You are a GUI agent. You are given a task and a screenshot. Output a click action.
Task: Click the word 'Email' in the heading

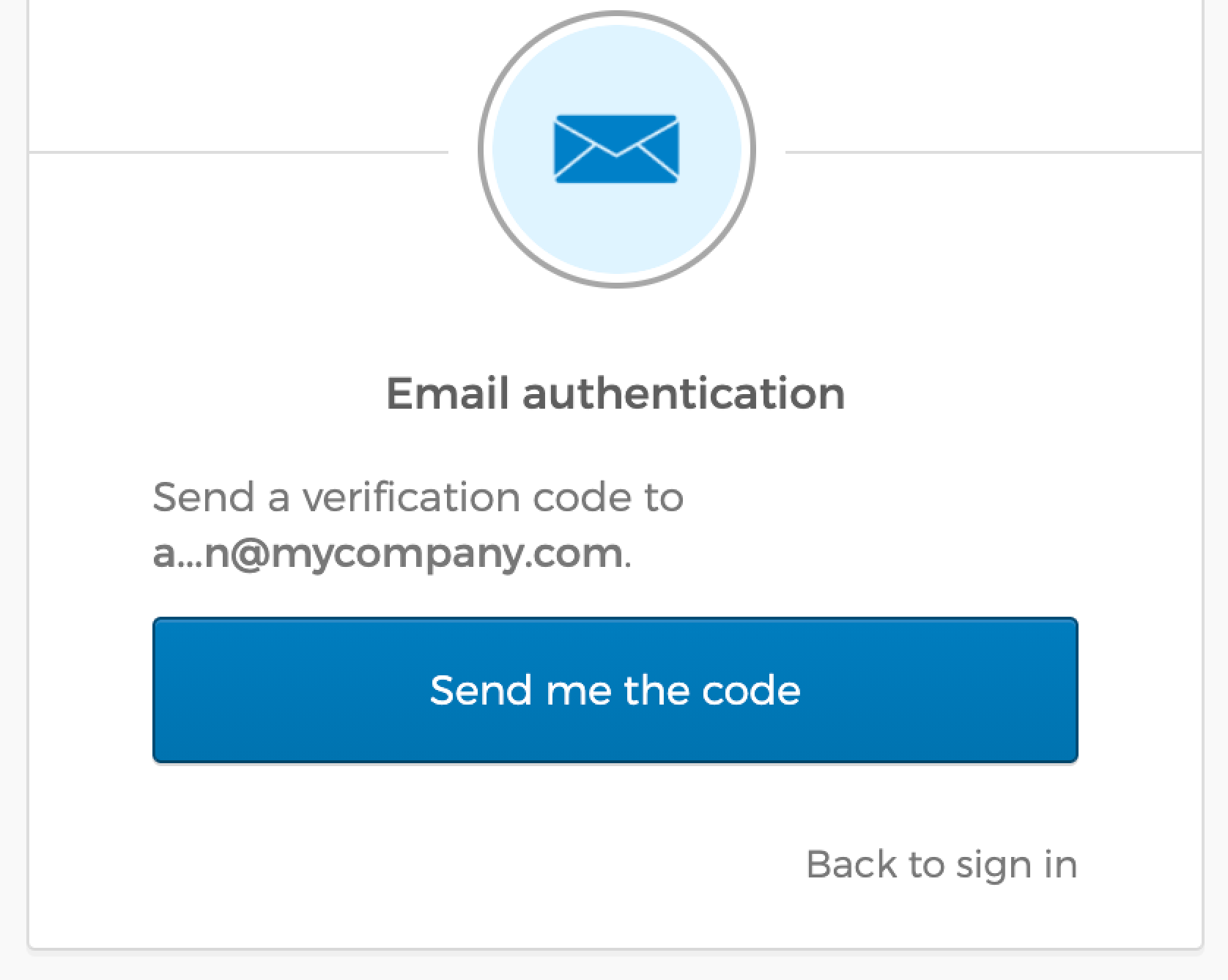pos(447,393)
